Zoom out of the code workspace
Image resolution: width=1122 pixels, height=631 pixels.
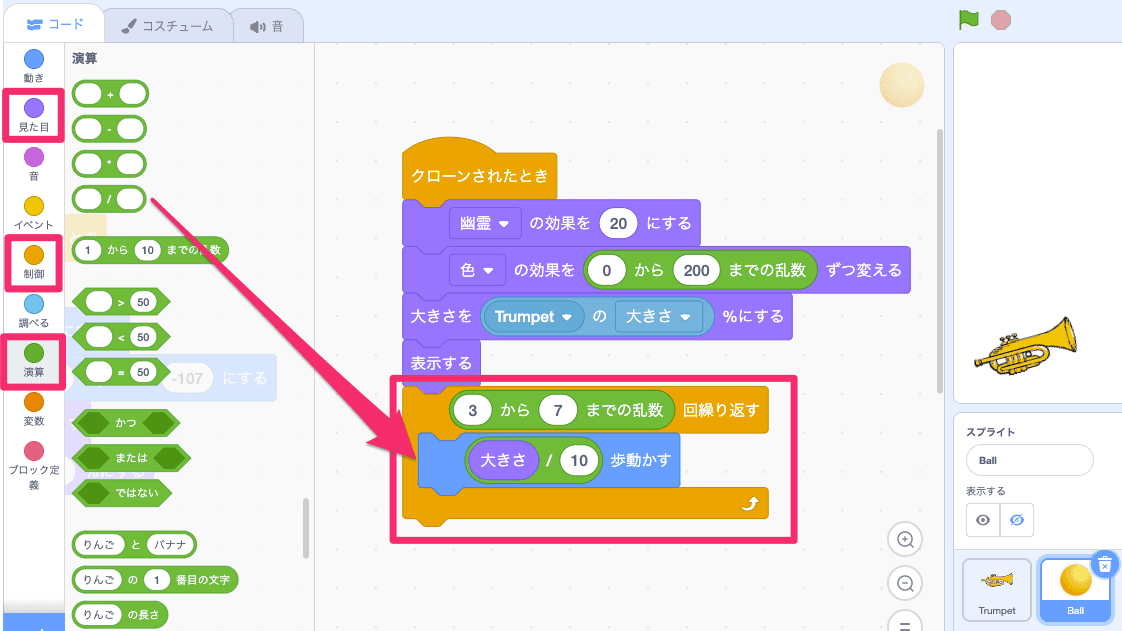[905, 584]
